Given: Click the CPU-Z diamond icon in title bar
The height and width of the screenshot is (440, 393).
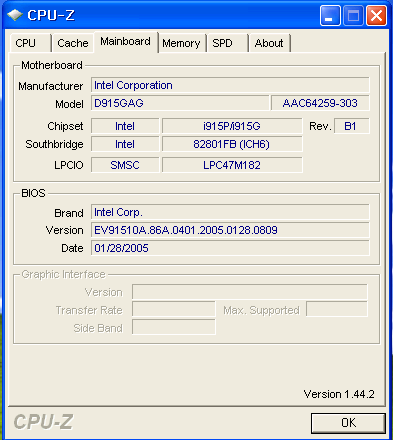Looking at the screenshot, I should coord(15,15).
